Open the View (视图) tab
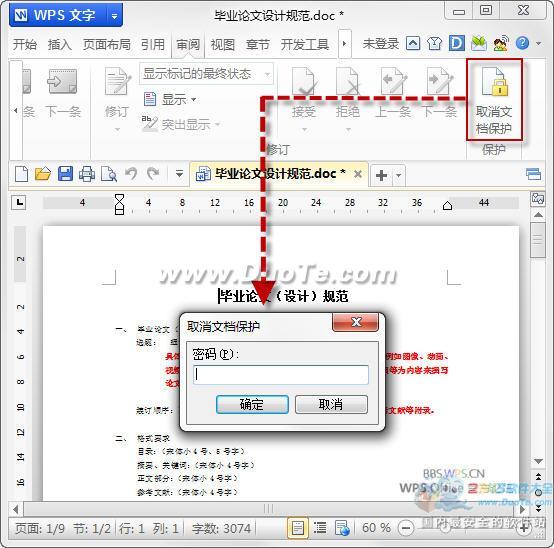554x548 pixels. pyautogui.click(x=223, y=45)
